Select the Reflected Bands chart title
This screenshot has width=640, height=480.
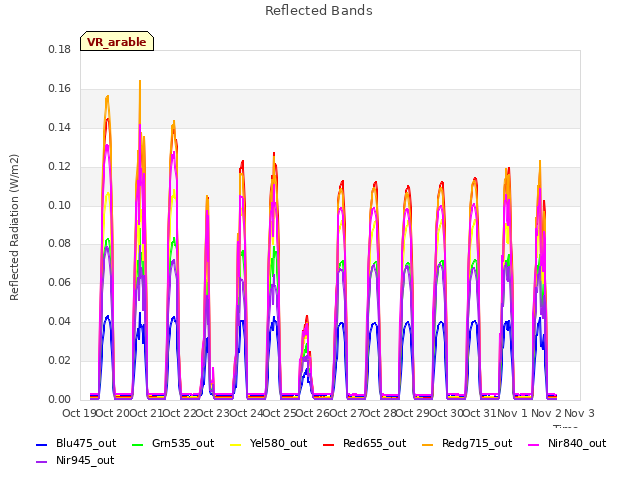point(319,11)
